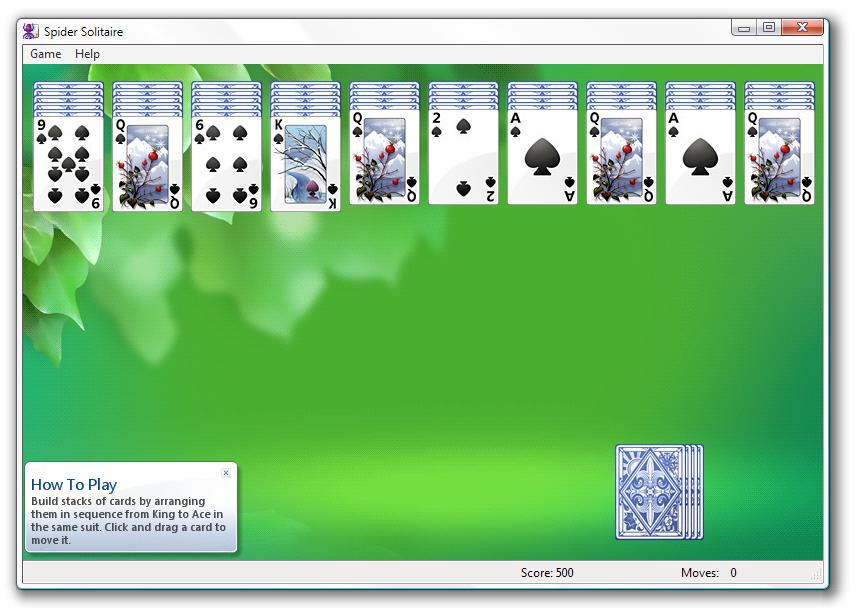
Task: Click the How To Play tip heading
Action: [x=74, y=485]
